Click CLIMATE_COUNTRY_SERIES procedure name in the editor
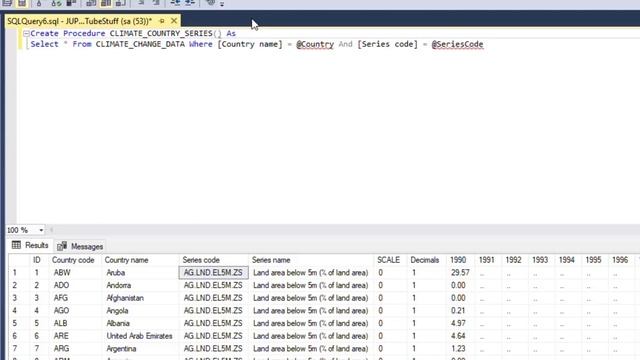 [161, 33]
